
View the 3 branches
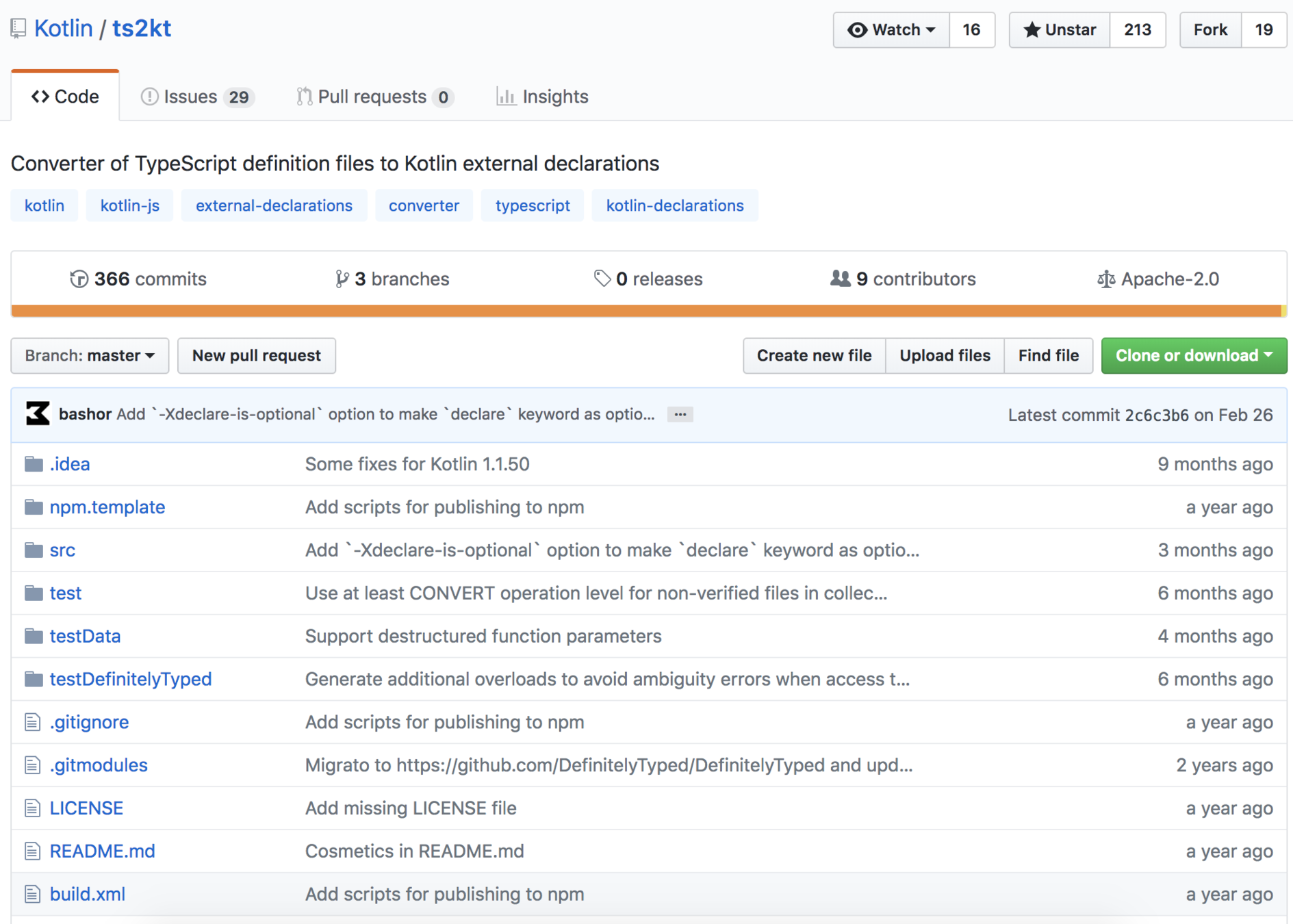tap(392, 279)
